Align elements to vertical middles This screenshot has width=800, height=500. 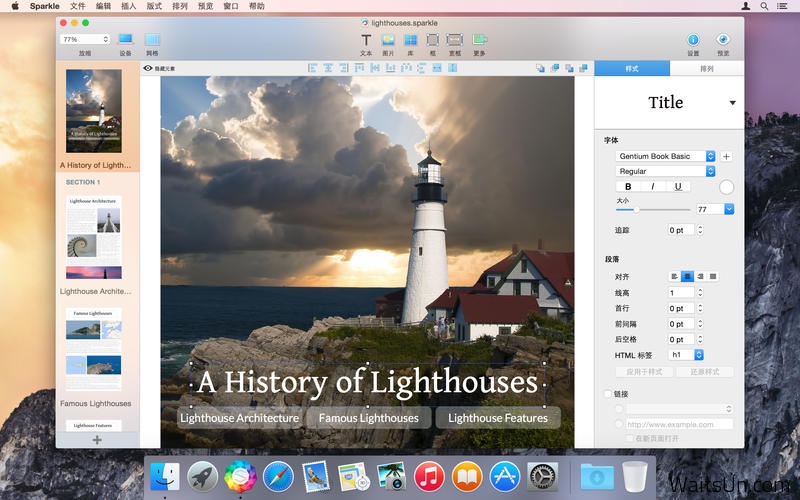pyautogui.click(x=375, y=68)
